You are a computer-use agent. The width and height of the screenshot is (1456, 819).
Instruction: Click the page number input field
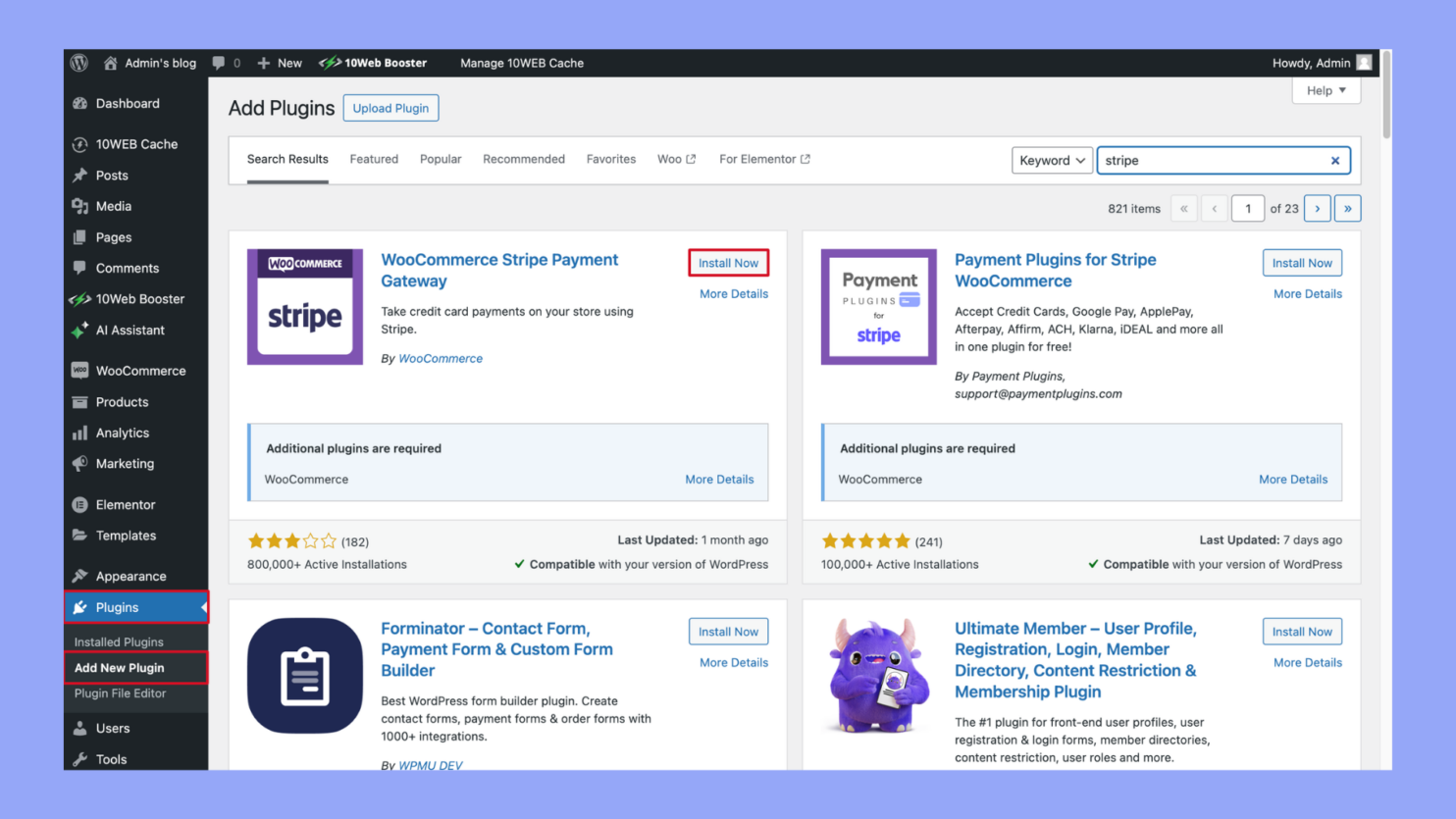point(1247,208)
